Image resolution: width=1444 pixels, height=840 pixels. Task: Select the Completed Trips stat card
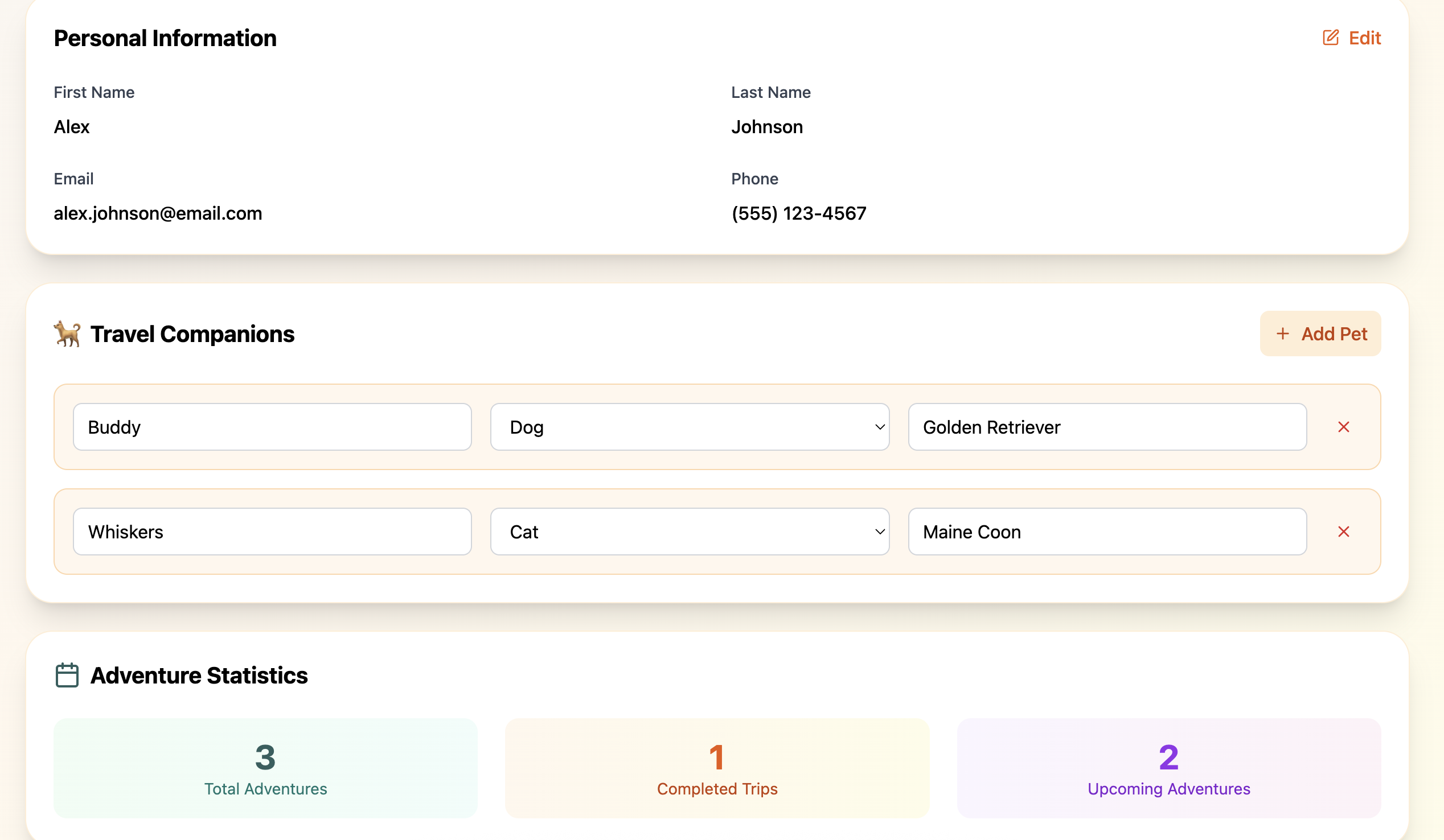click(717, 768)
